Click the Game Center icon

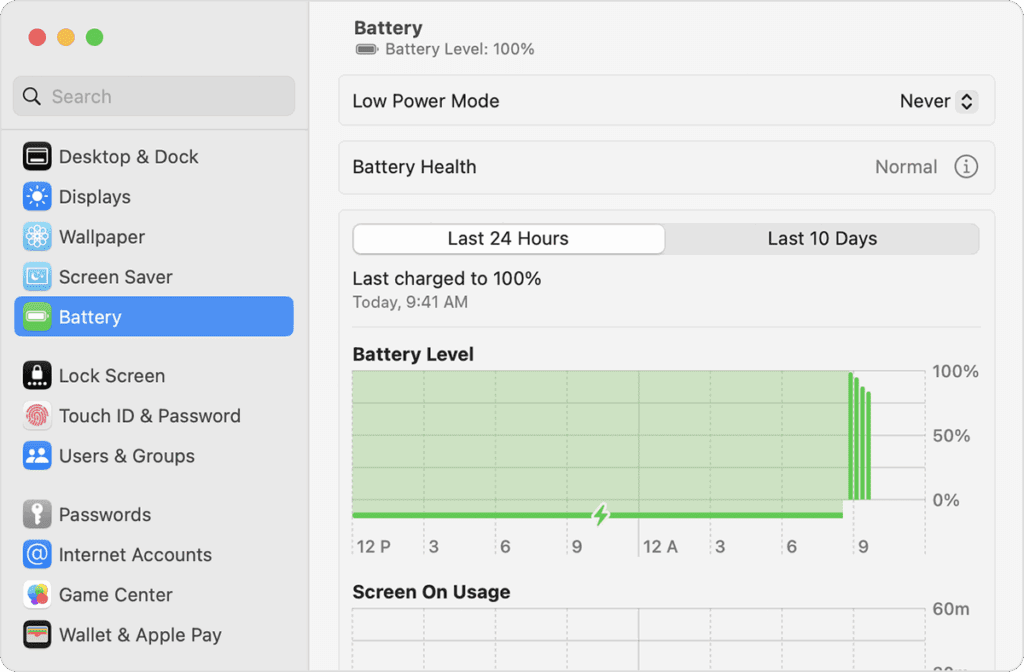click(37, 594)
